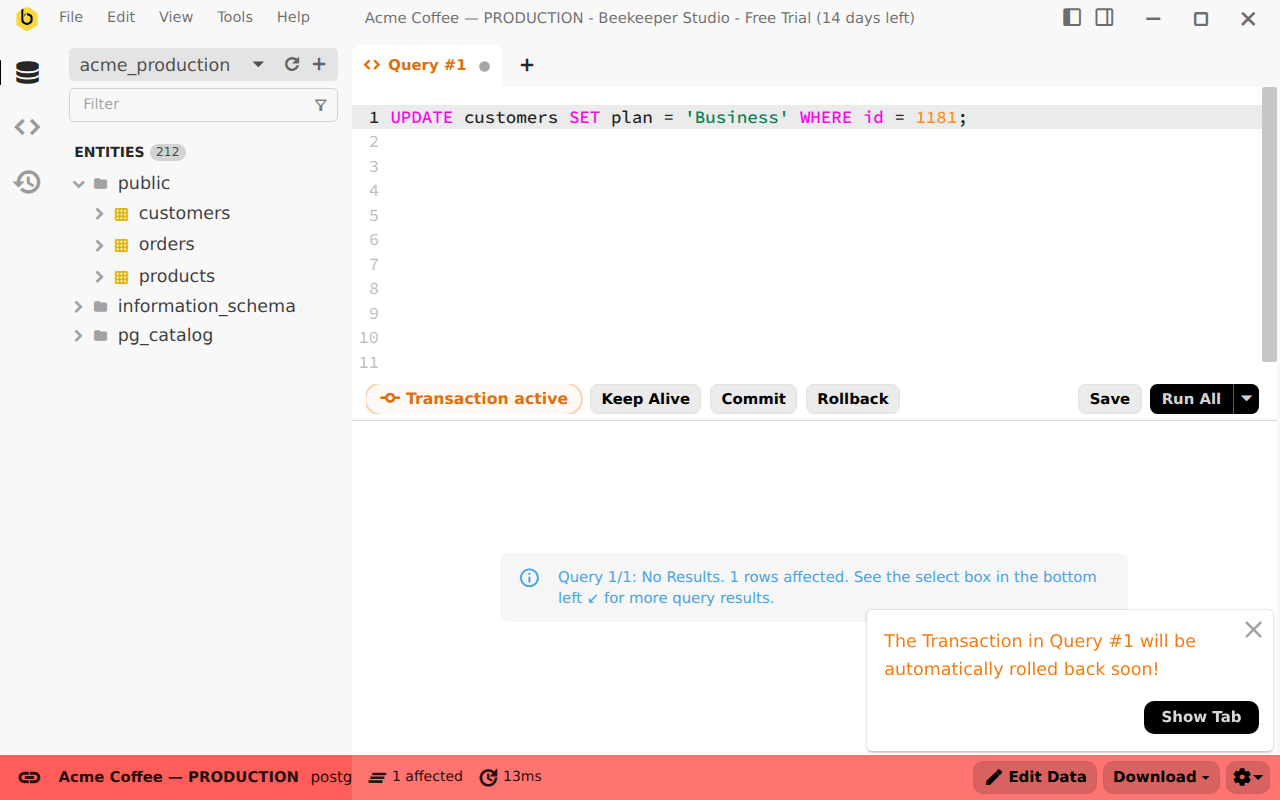Expand the products table

(x=99, y=276)
